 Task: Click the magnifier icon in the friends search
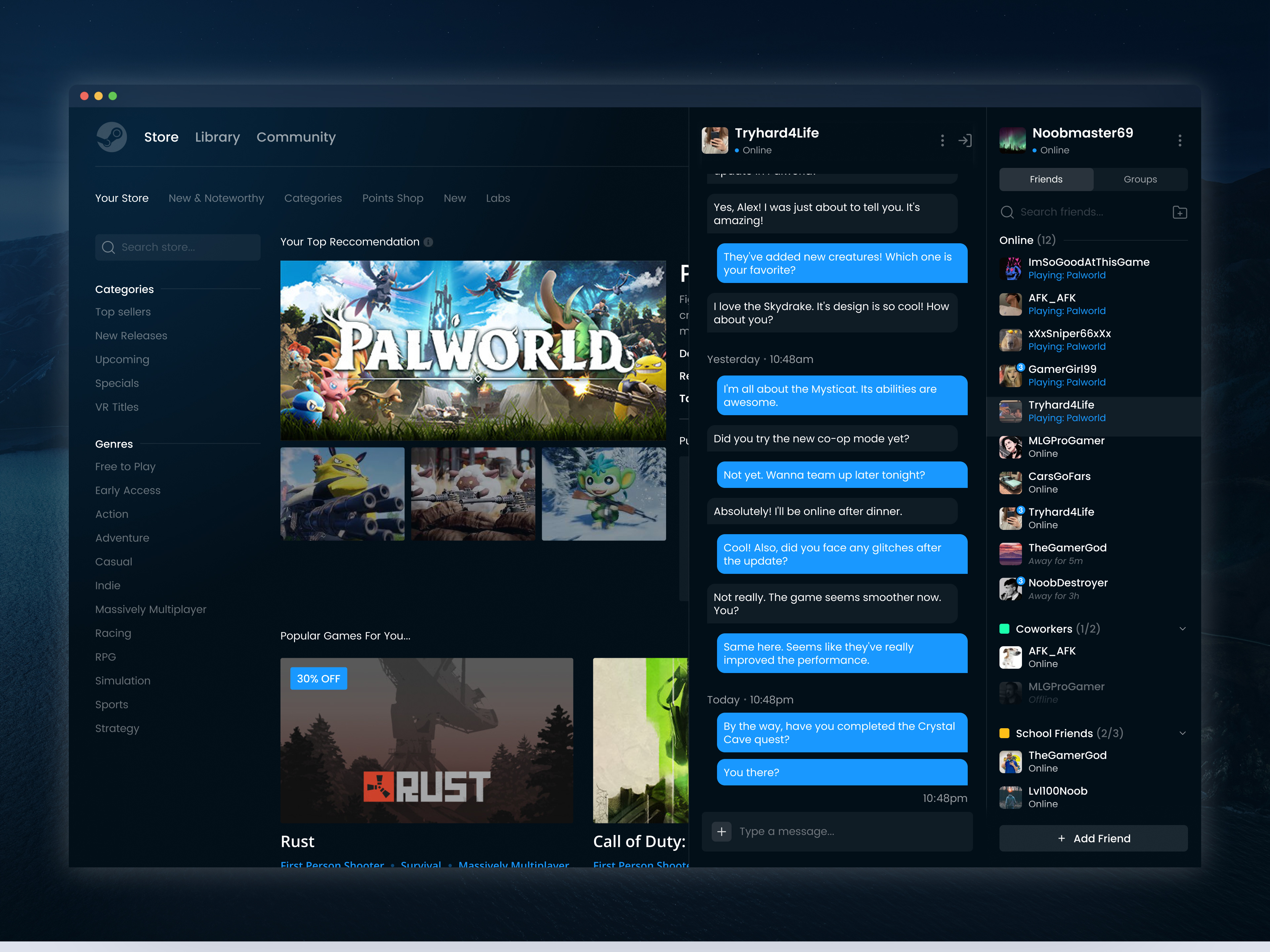(x=1007, y=212)
